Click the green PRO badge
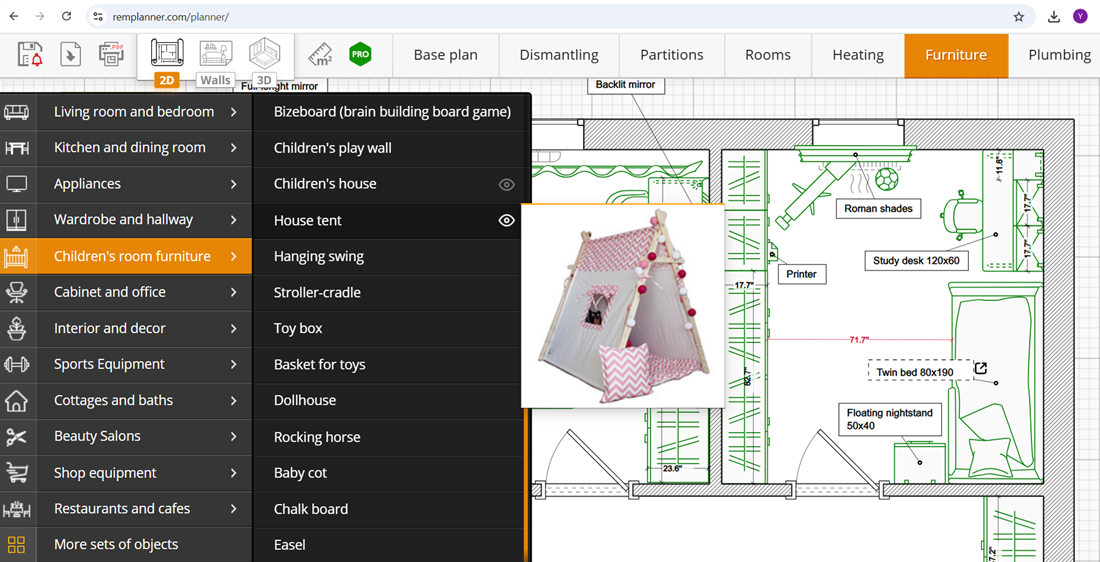This screenshot has width=1100, height=562. point(360,54)
